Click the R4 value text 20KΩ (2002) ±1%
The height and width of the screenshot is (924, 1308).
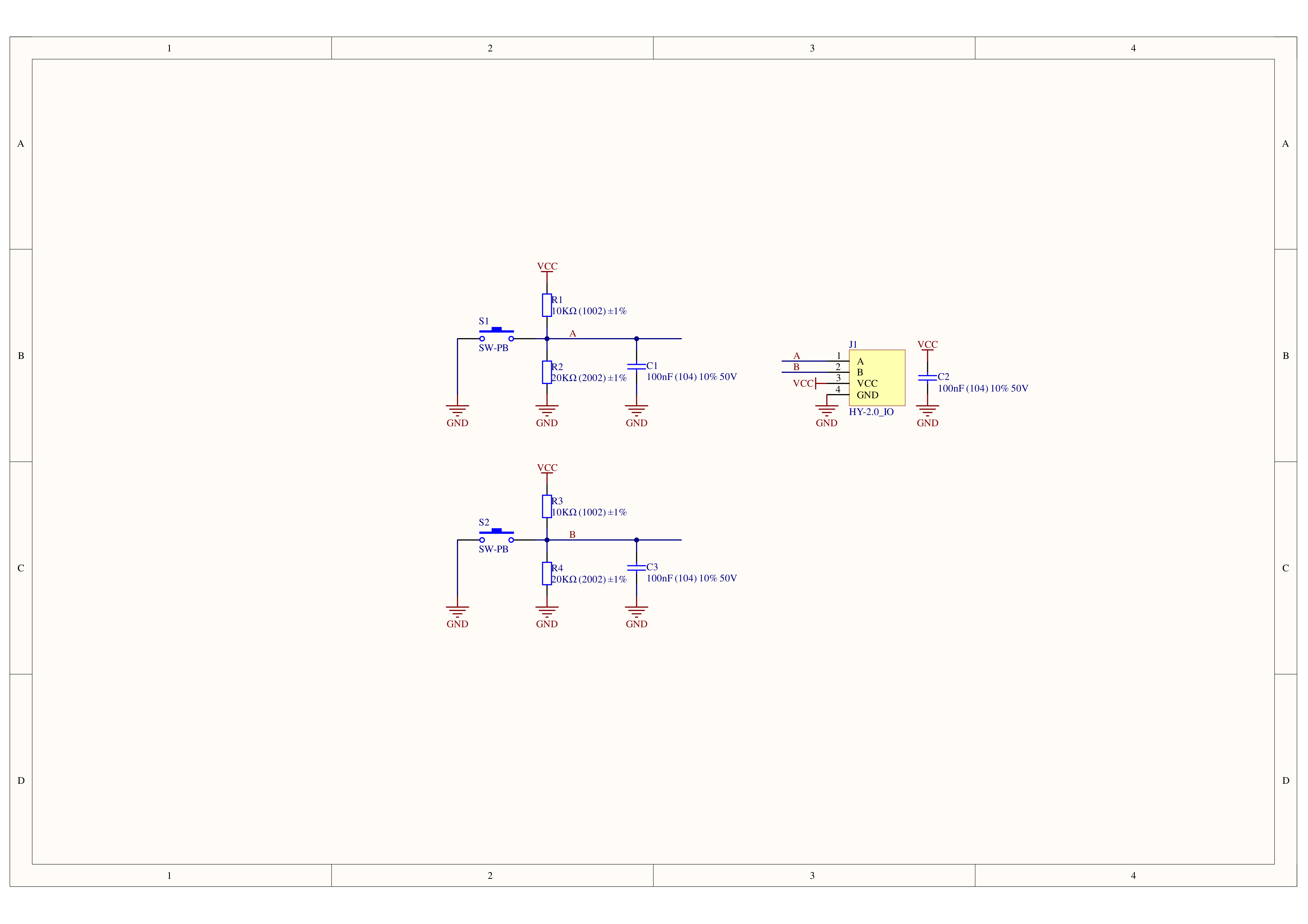click(x=589, y=579)
